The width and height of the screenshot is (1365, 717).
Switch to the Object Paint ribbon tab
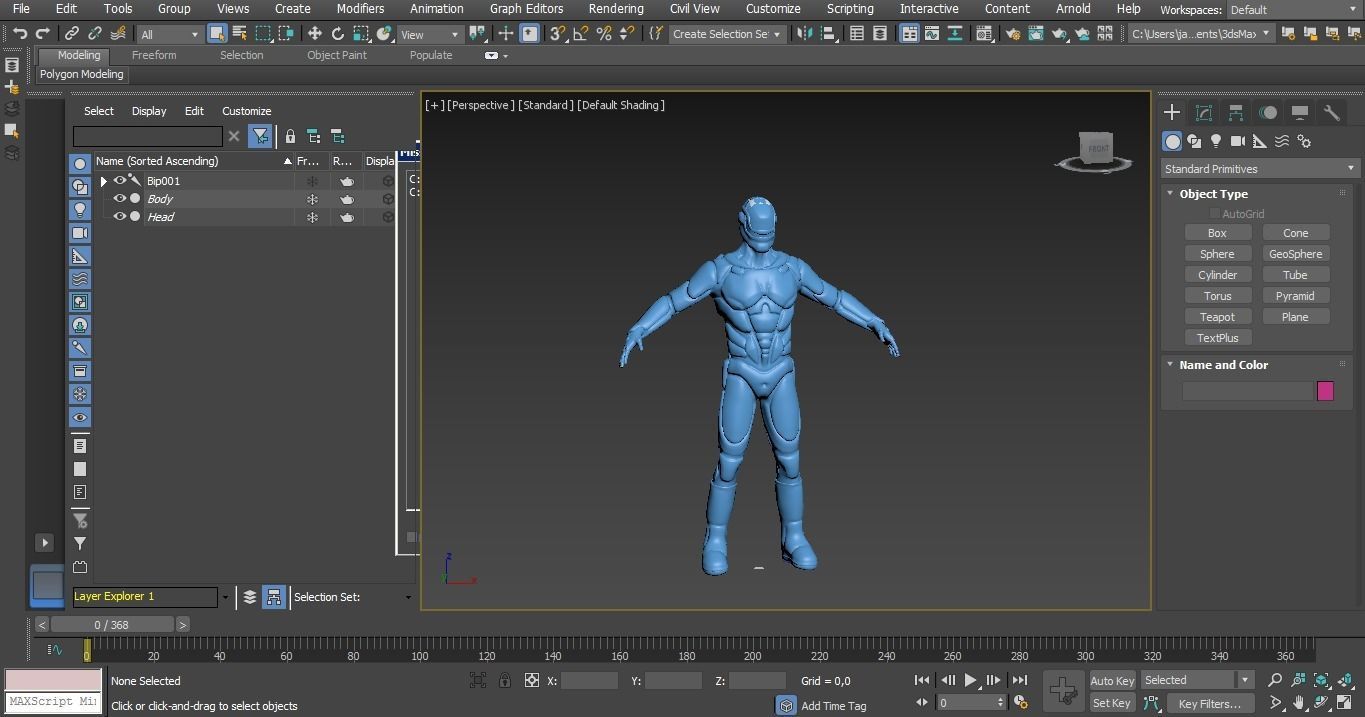pos(337,55)
